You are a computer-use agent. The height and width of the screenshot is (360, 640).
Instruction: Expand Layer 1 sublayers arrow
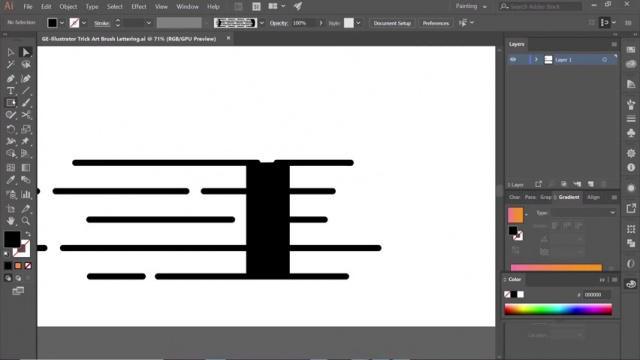tap(536, 60)
